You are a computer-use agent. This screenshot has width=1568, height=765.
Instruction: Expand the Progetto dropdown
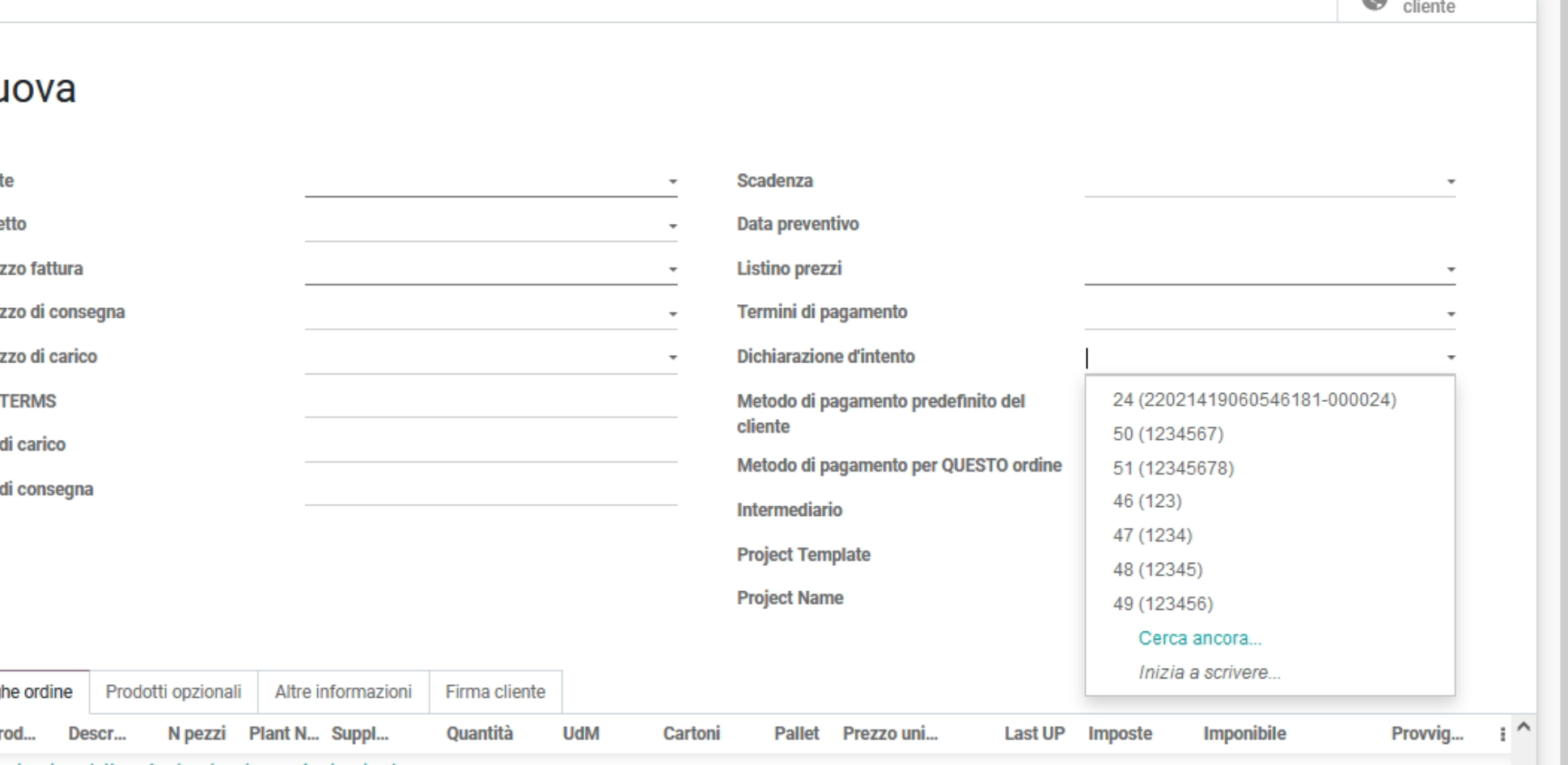point(674,225)
